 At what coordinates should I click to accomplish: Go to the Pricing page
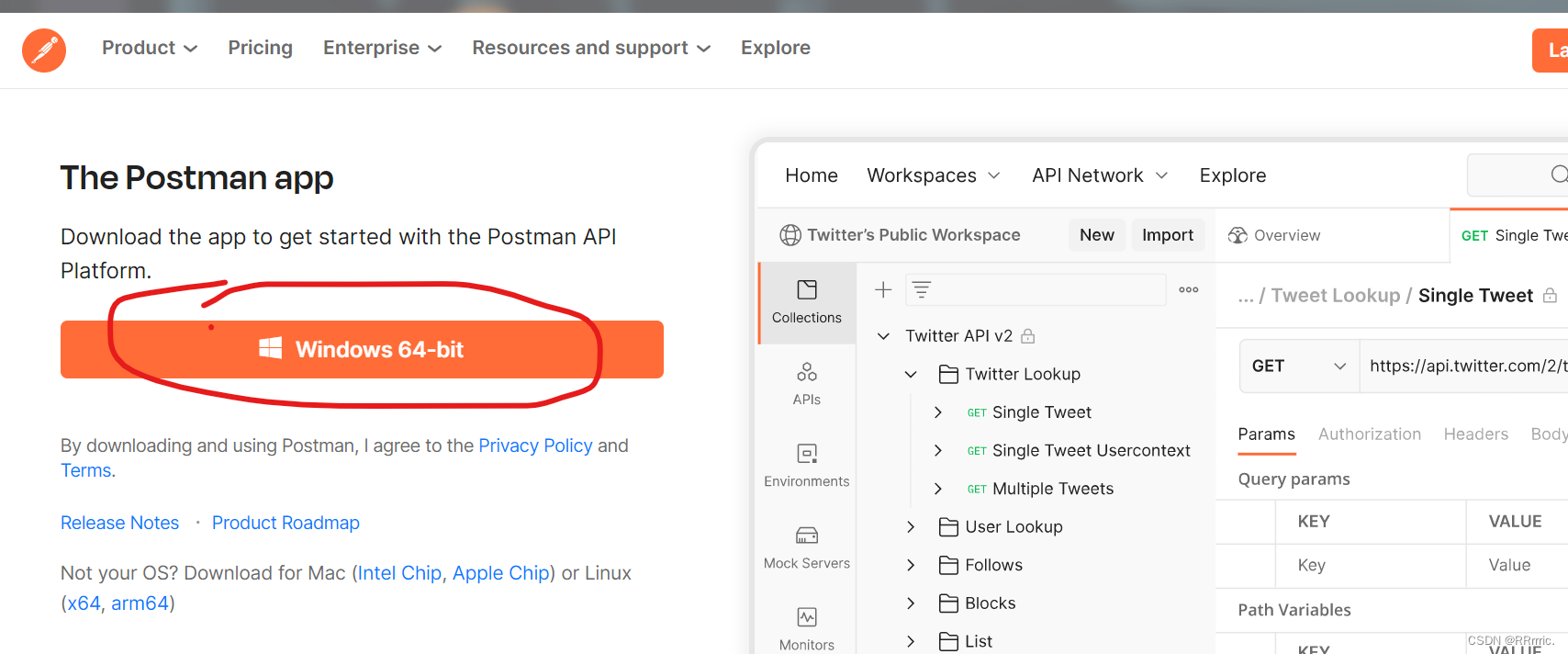(261, 48)
